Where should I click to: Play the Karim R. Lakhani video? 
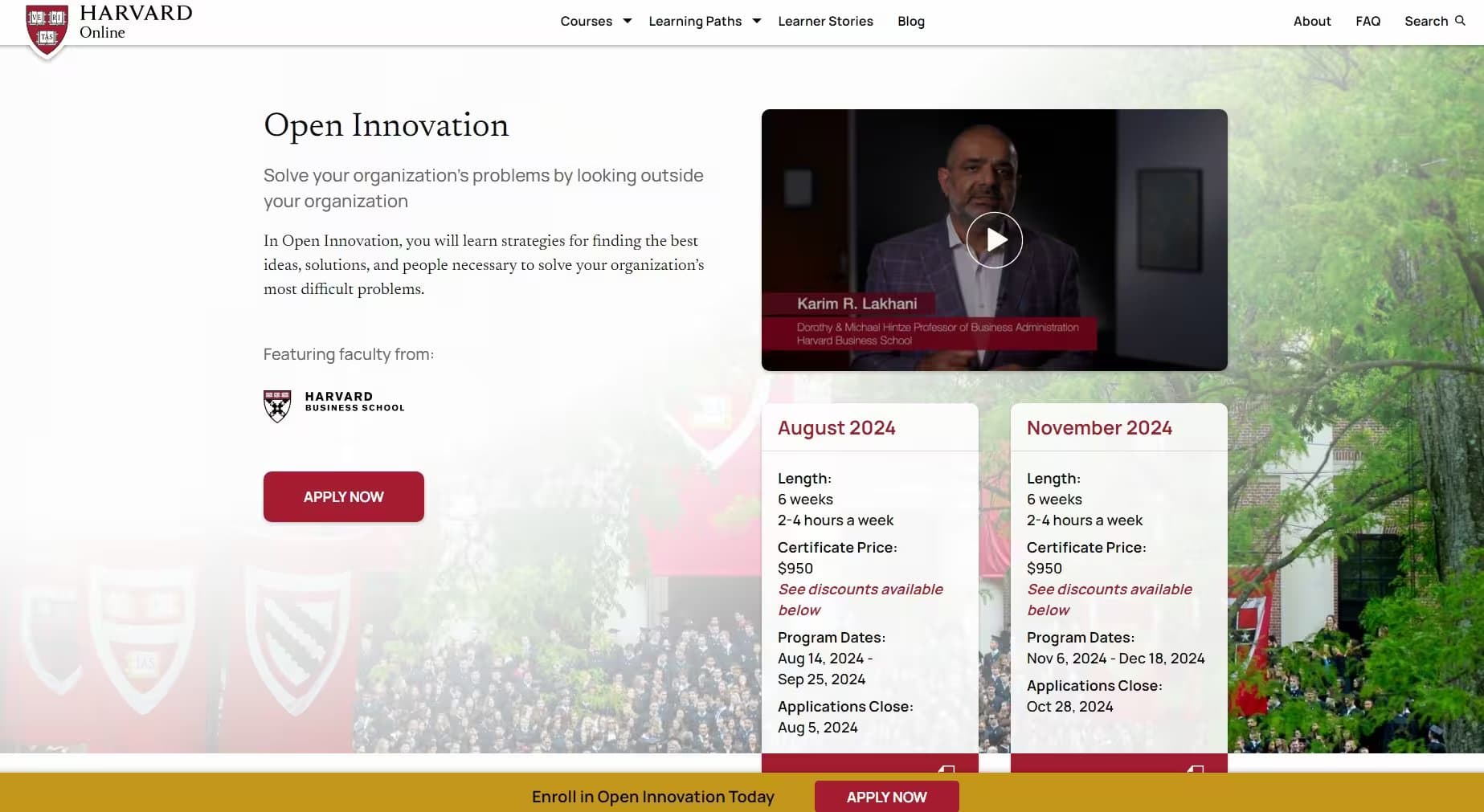point(994,239)
